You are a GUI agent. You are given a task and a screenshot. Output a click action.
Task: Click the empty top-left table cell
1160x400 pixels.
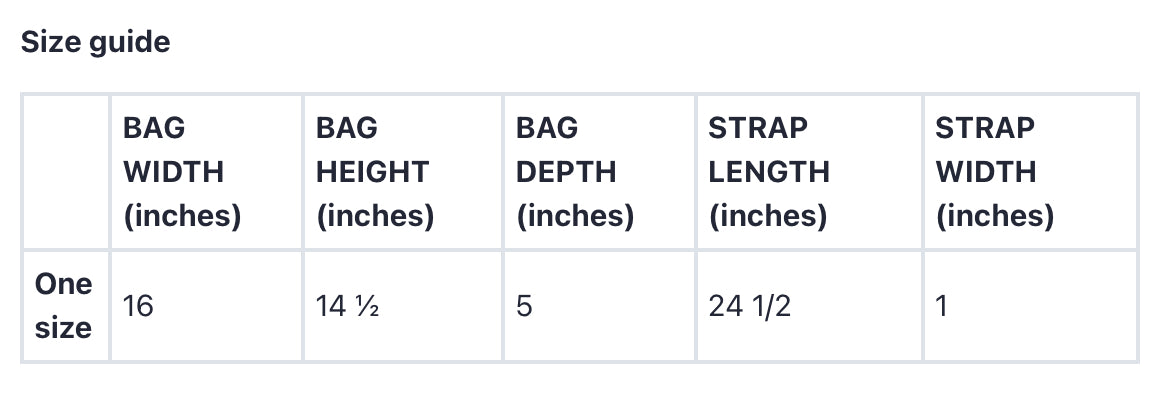coord(66,172)
